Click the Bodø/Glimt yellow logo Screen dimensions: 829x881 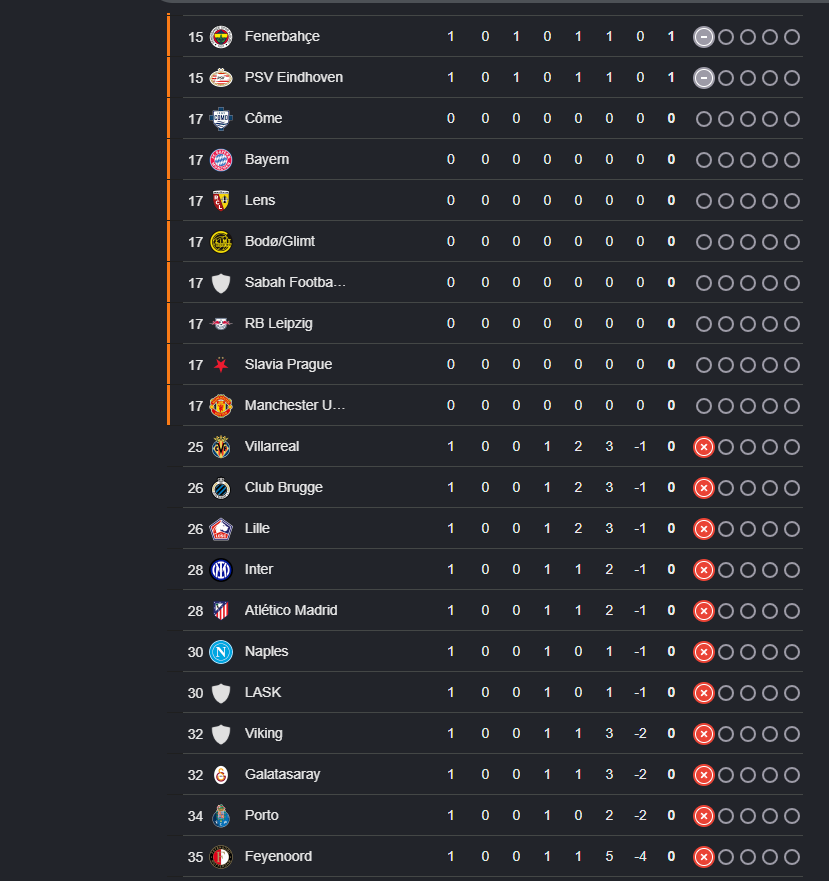tap(221, 242)
